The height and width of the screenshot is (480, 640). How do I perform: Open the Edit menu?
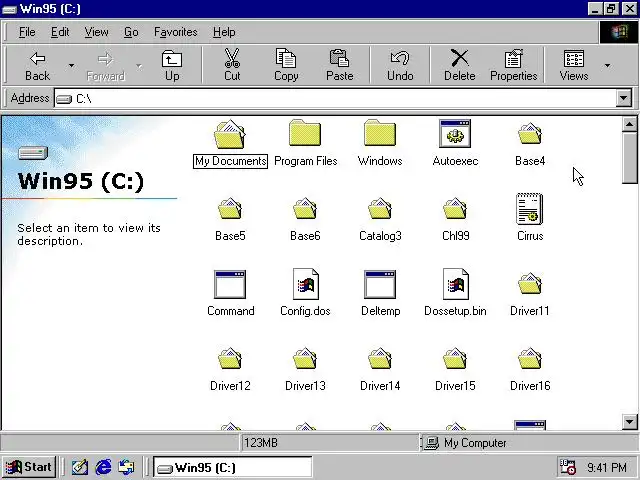pyautogui.click(x=60, y=32)
